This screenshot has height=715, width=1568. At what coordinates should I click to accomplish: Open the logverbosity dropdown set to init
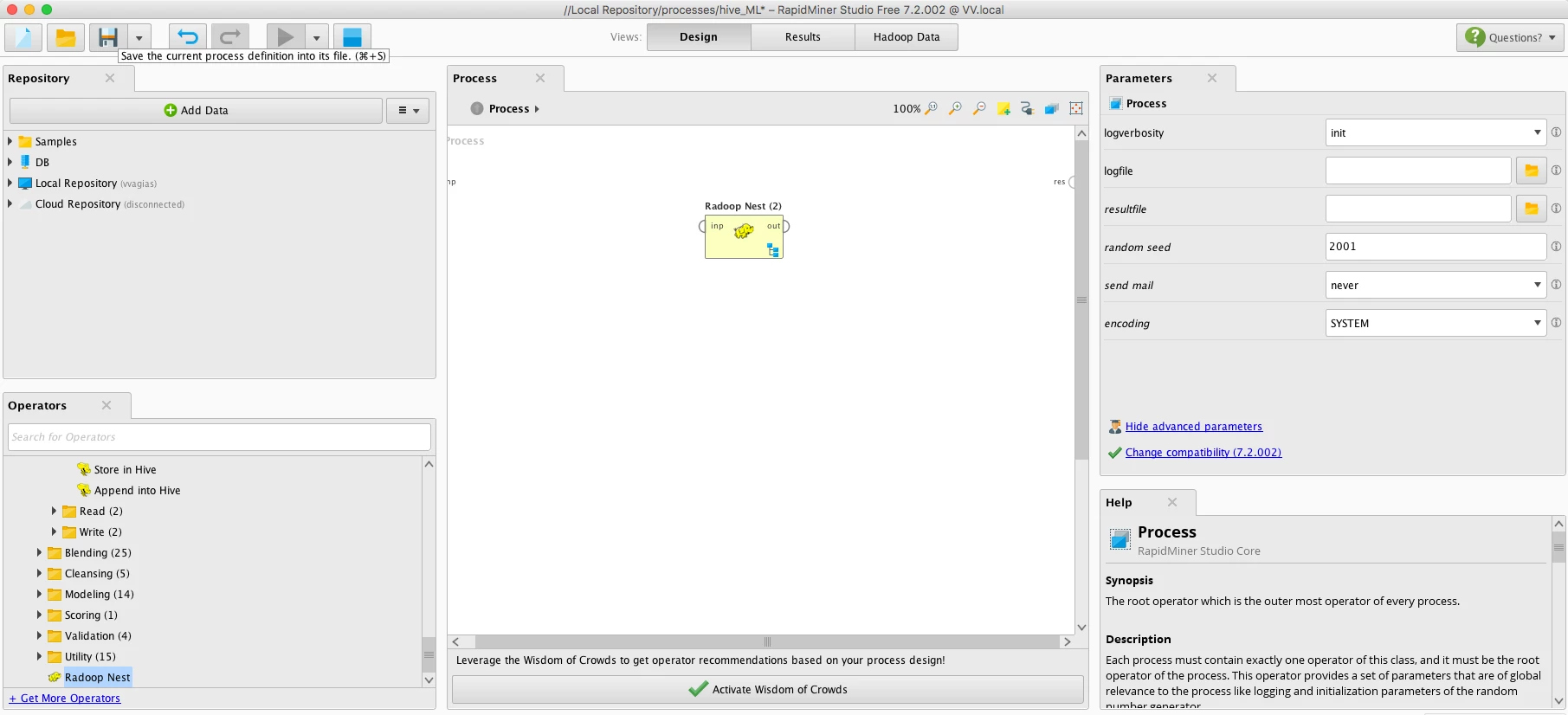click(x=1436, y=132)
